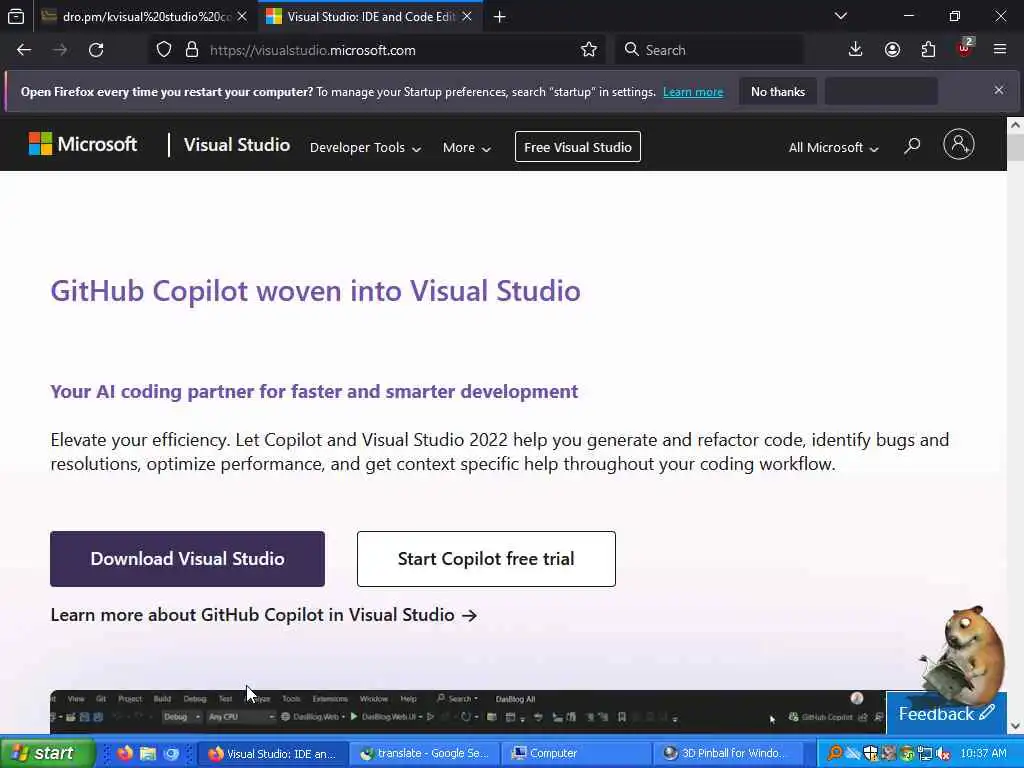
Task: Open the list all tabs chevron
Action: point(840,16)
